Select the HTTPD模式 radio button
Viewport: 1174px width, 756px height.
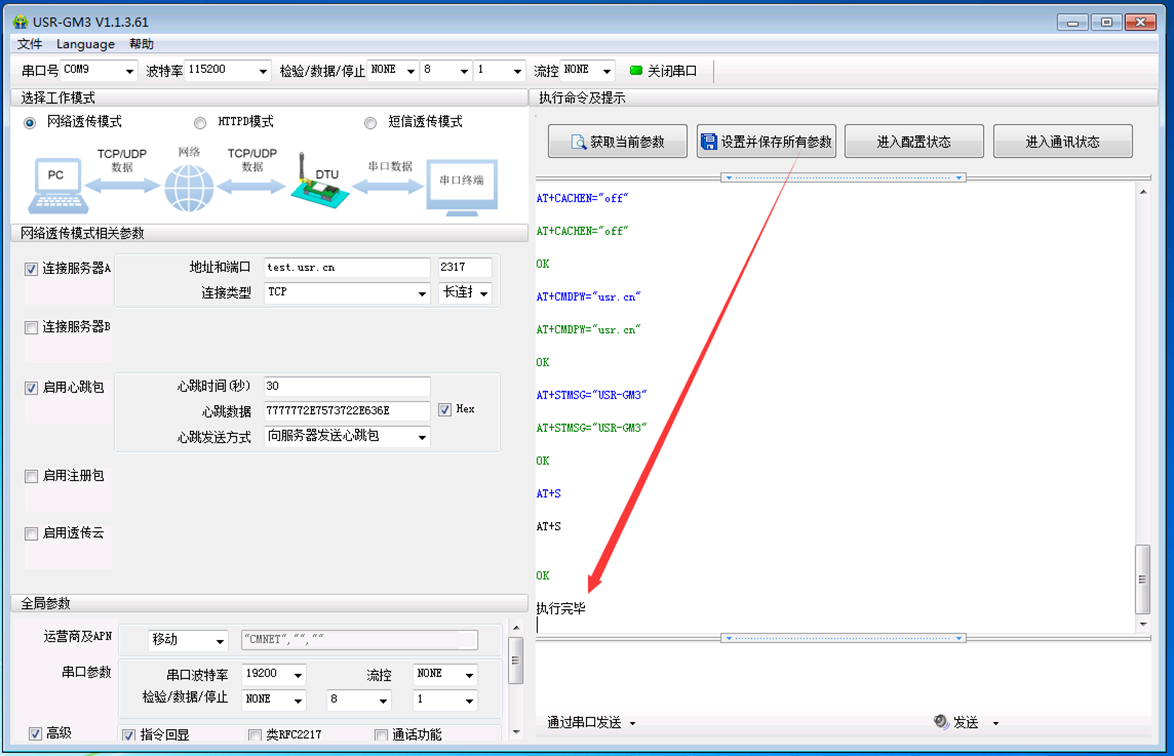click(x=200, y=123)
